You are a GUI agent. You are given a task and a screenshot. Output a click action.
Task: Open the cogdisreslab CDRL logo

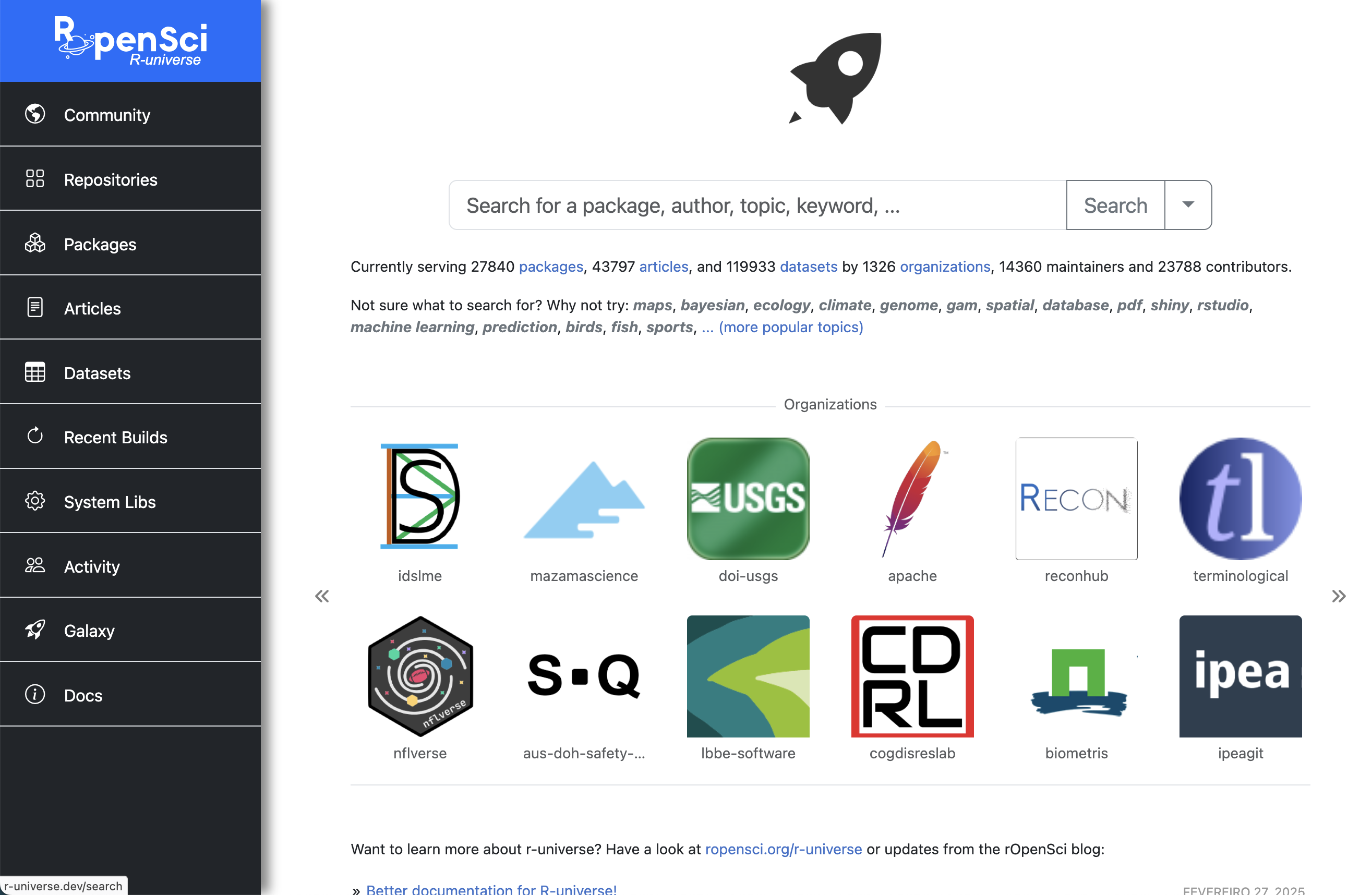click(912, 676)
